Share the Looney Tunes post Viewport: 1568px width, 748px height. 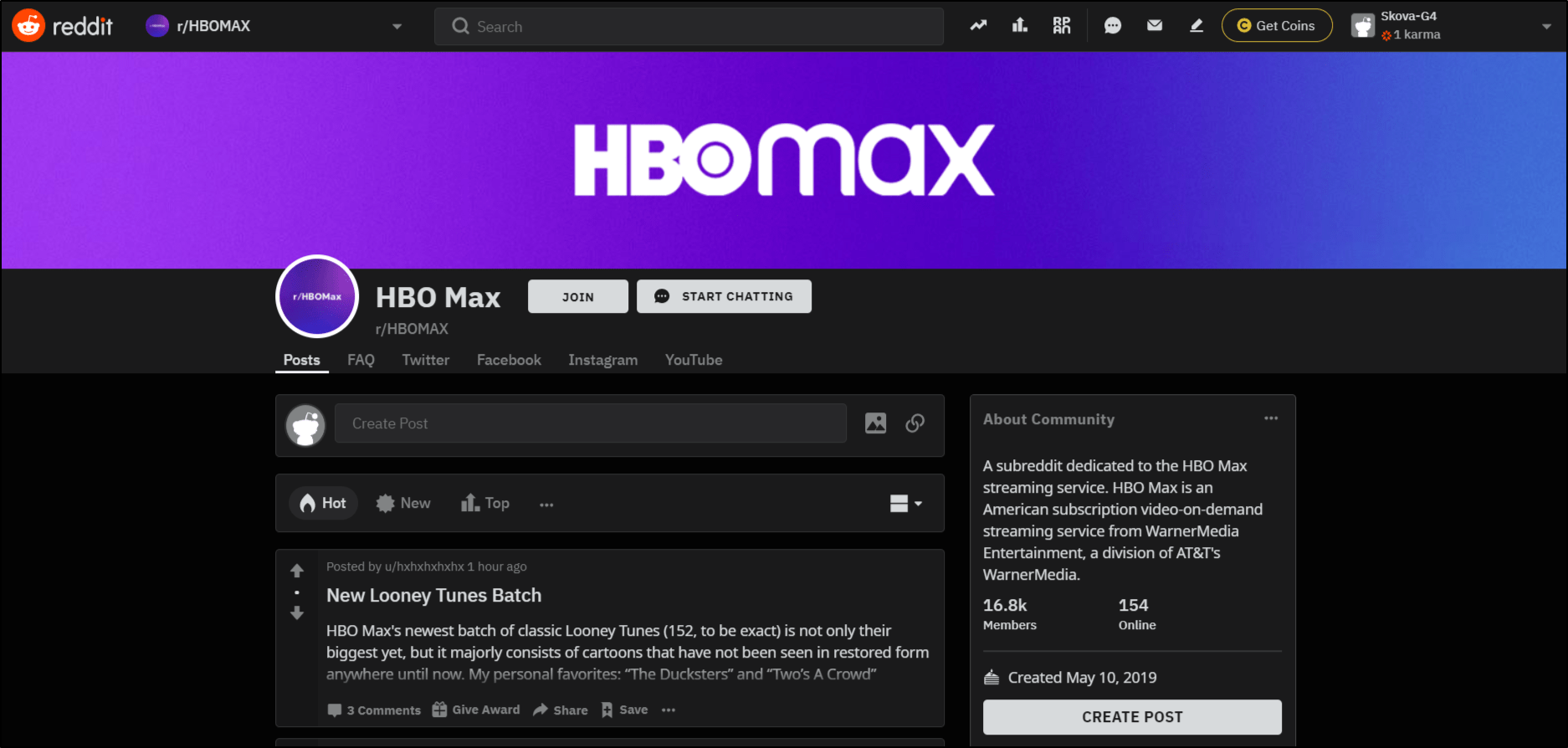pyautogui.click(x=561, y=710)
